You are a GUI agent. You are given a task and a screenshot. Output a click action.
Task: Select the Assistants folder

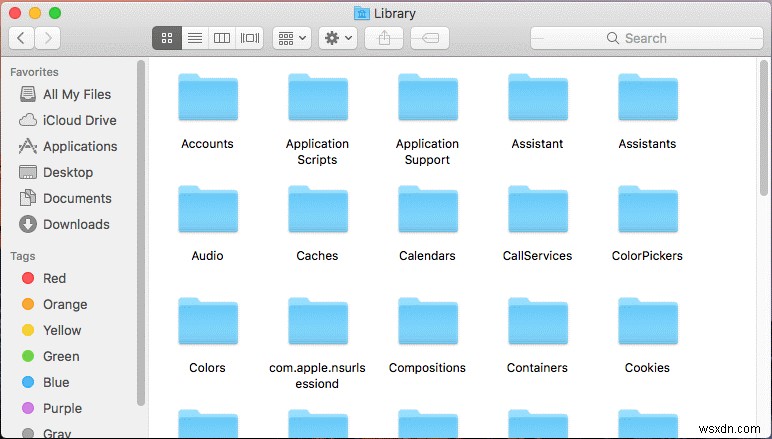(647, 98)
